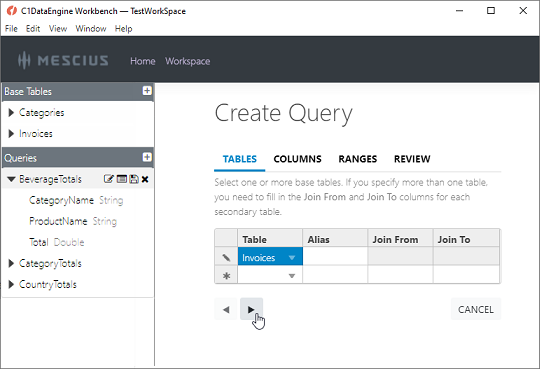Open the empty new-row table dropdown
Screen dimensions: 540x369
[292, 276]
